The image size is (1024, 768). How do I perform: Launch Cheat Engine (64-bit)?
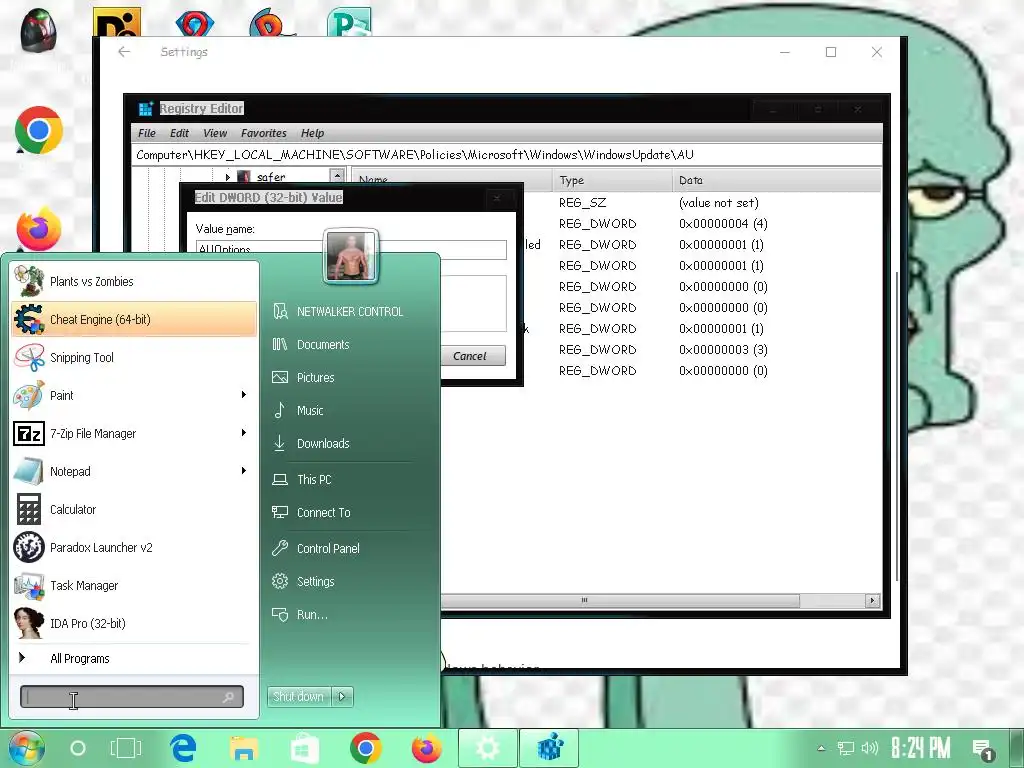134,319
